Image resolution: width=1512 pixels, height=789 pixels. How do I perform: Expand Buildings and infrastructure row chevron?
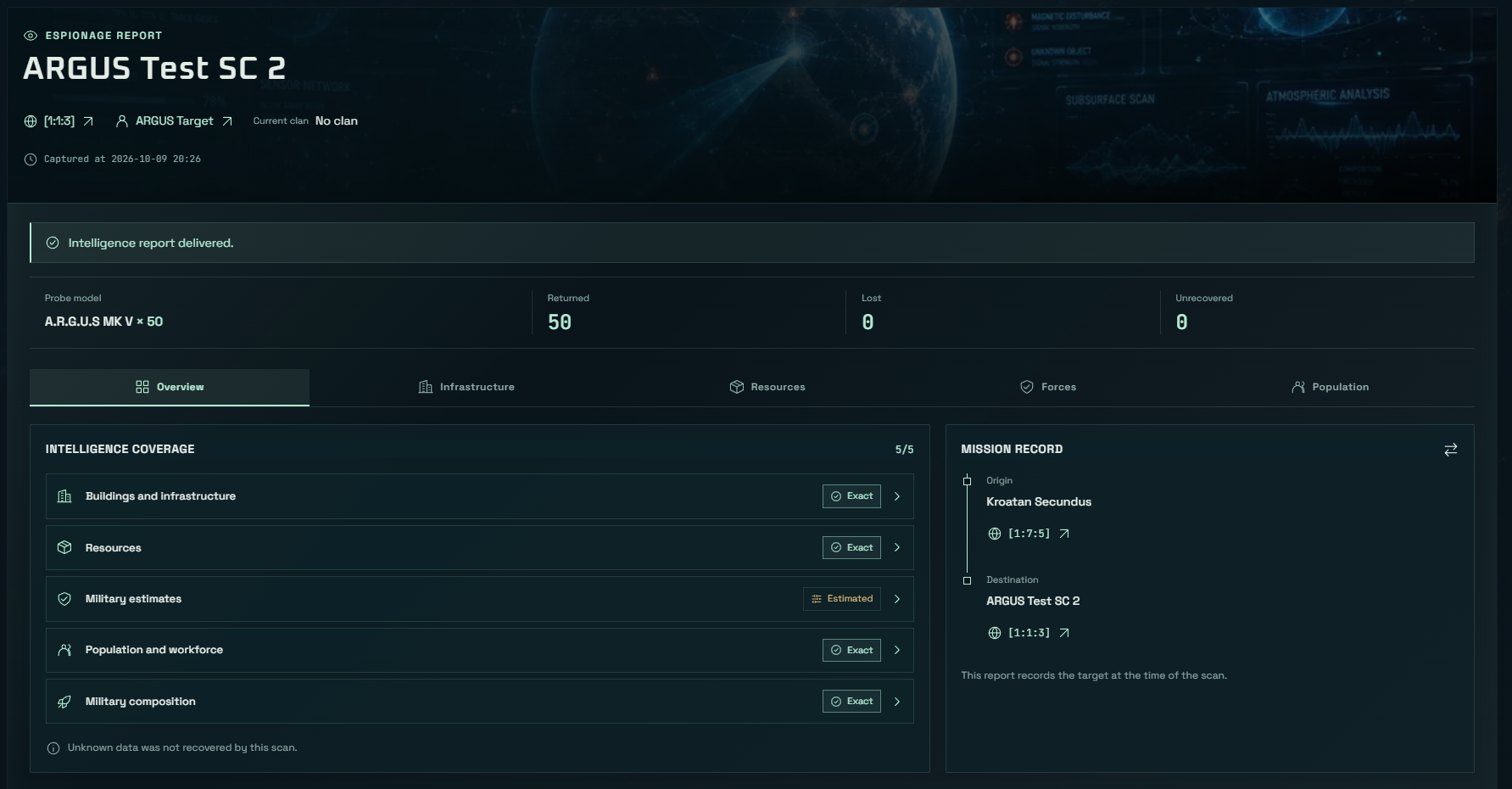tap(897, 496)
